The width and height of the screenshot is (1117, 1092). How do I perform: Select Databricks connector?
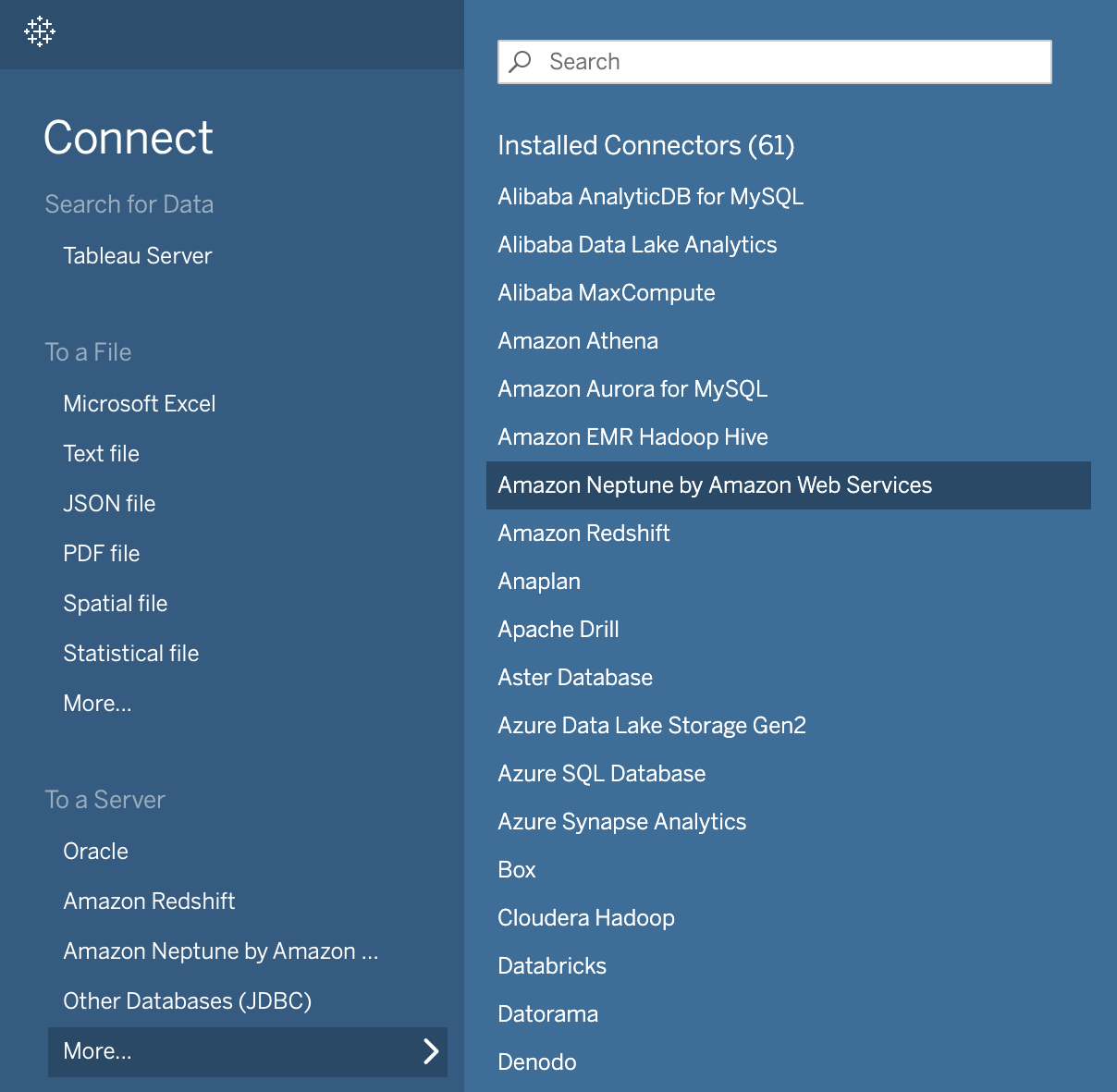[552, 966]
